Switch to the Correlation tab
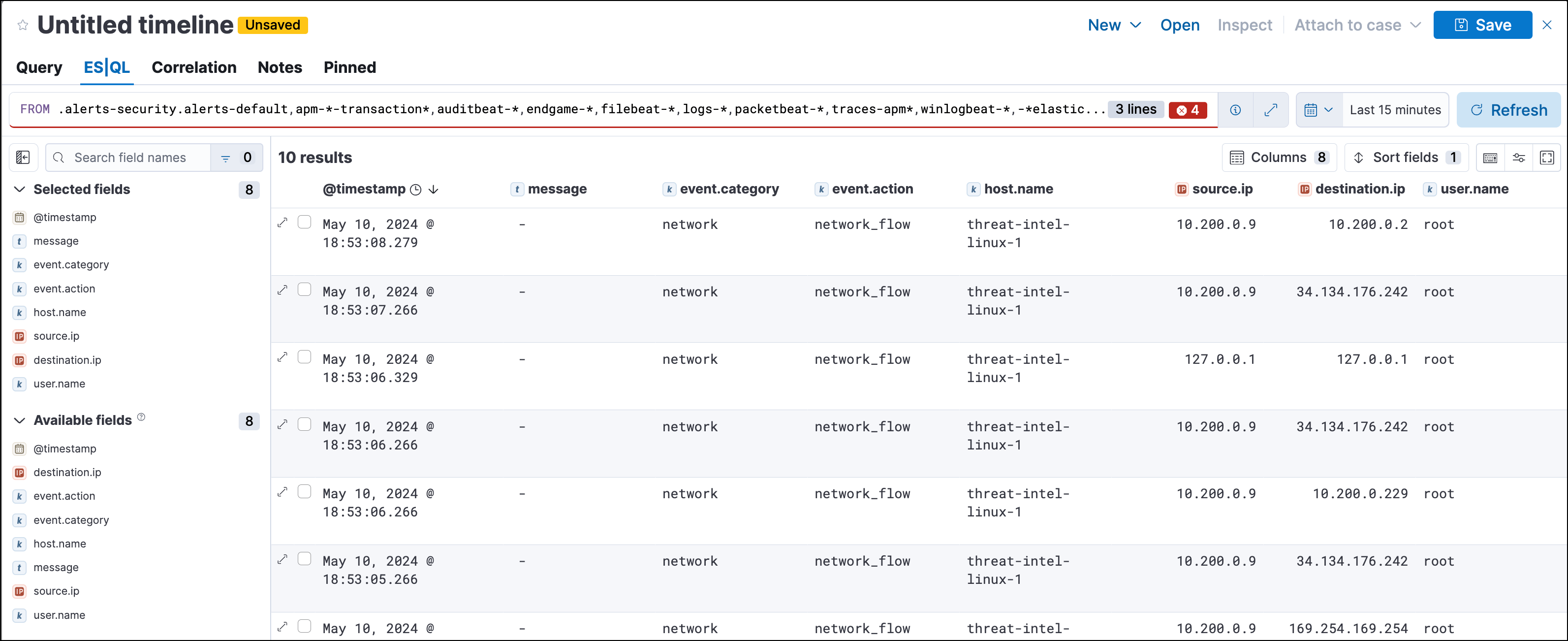 tap(193, 67)
